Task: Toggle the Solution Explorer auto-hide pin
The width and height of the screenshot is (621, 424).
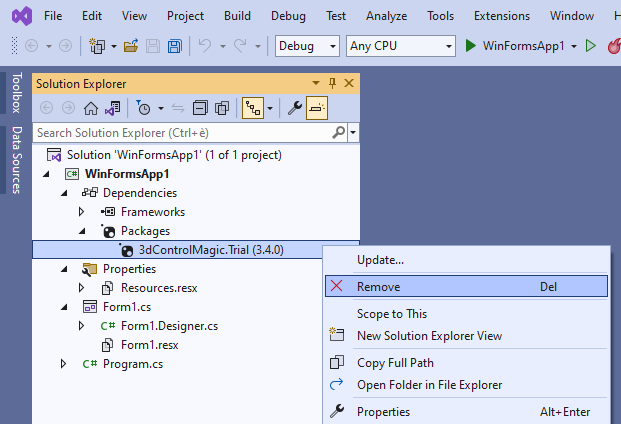Action: pyautogui.click(x=333, y=84)
